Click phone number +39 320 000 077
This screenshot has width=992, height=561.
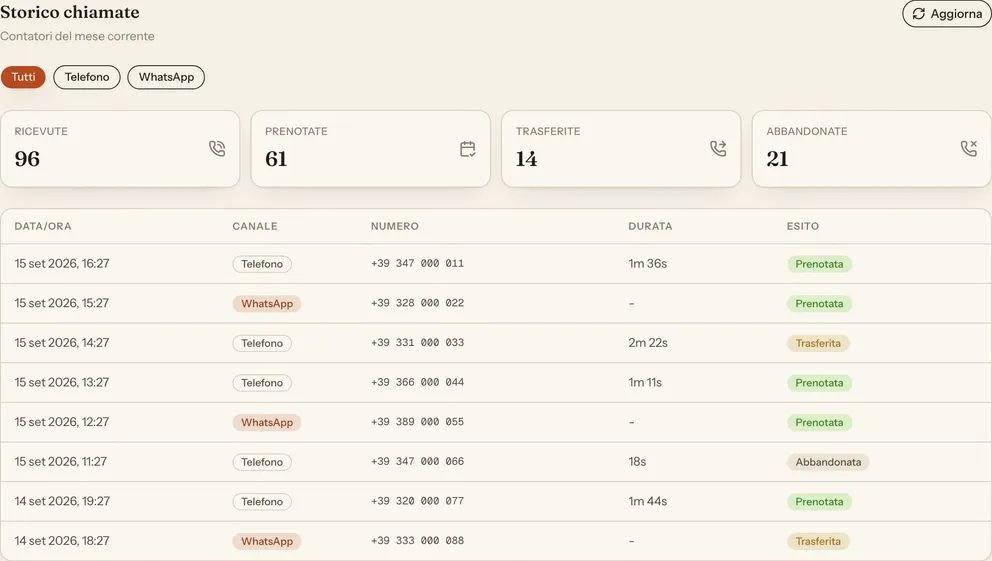(418, 501)
